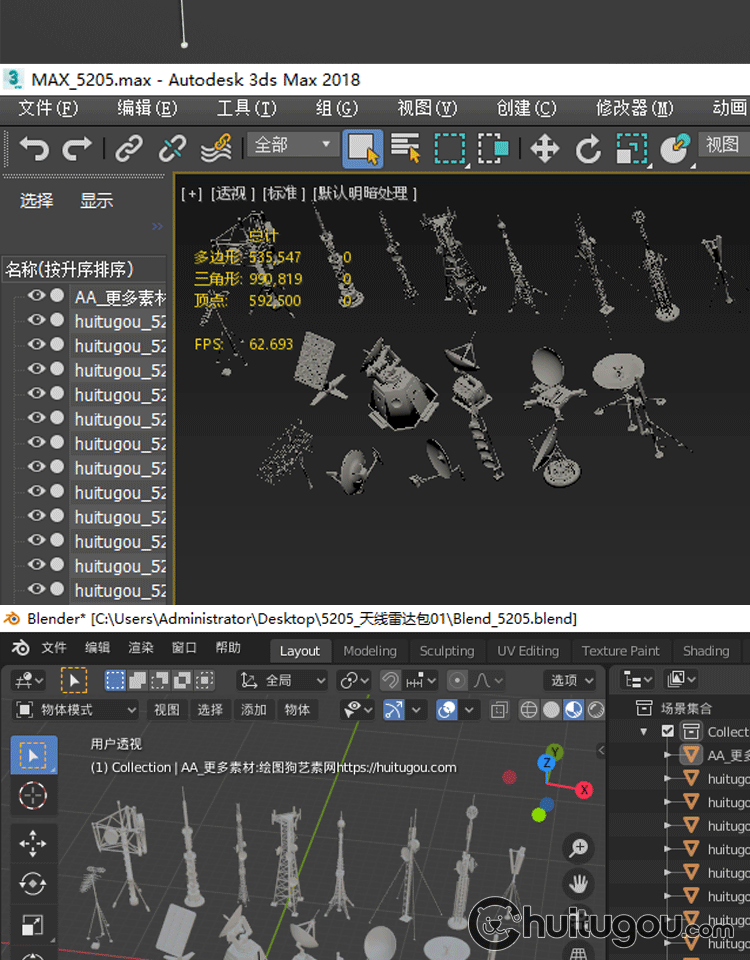Click the Pan hand icon in viewport

(x=579, y=884)
